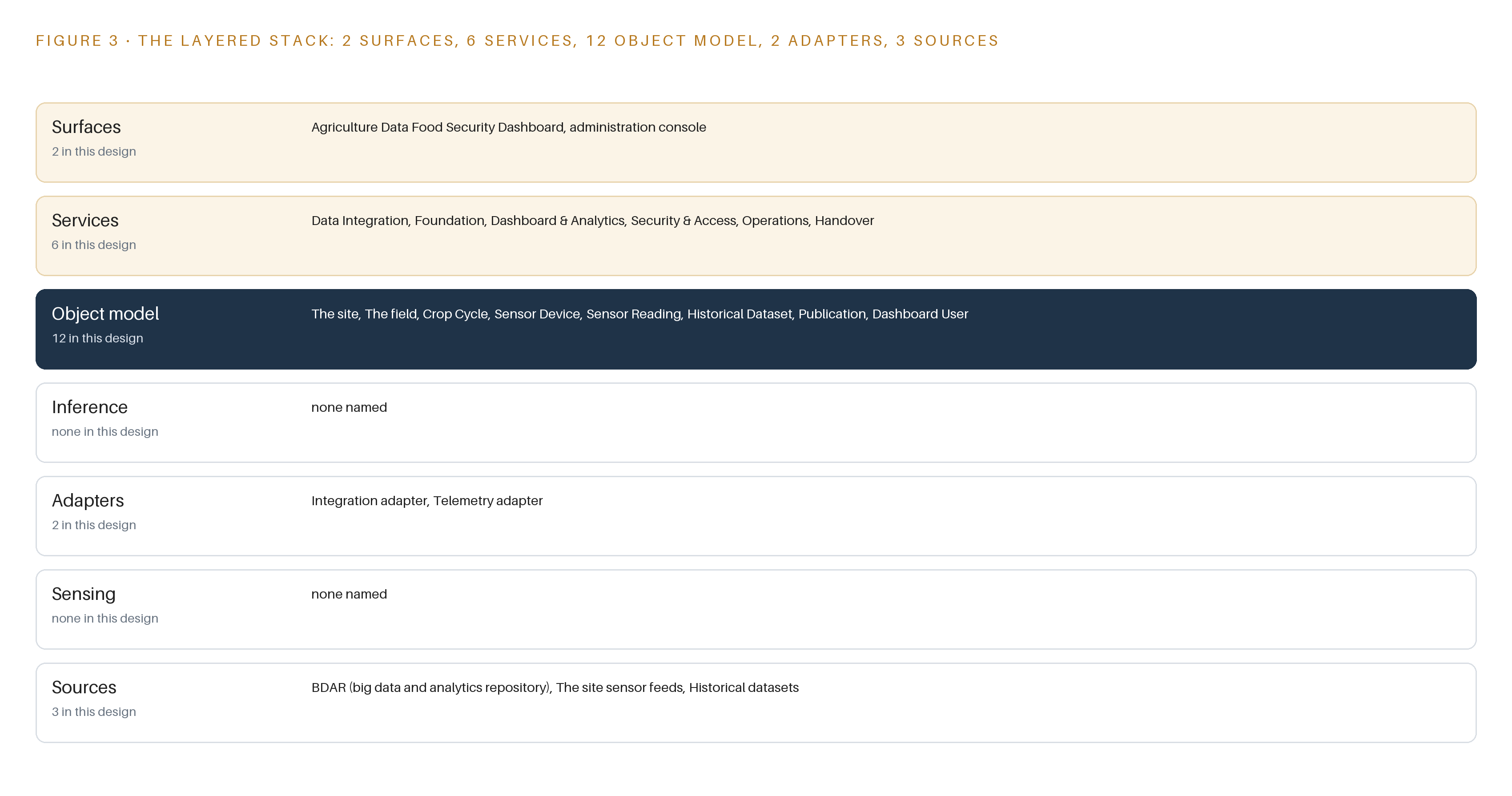Viewport: 1512px width, 796px height.
Task: Select '6 in this design' count
Action: pos(94,245)
